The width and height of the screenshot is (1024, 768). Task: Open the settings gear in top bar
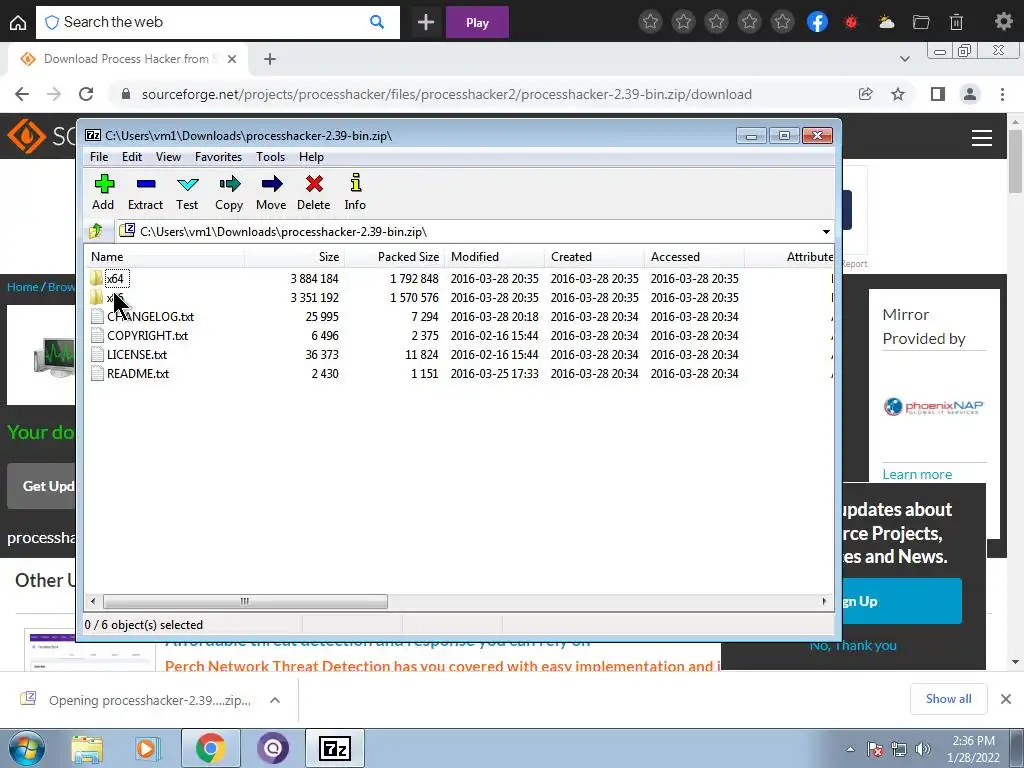click(x=1004, y=22)
